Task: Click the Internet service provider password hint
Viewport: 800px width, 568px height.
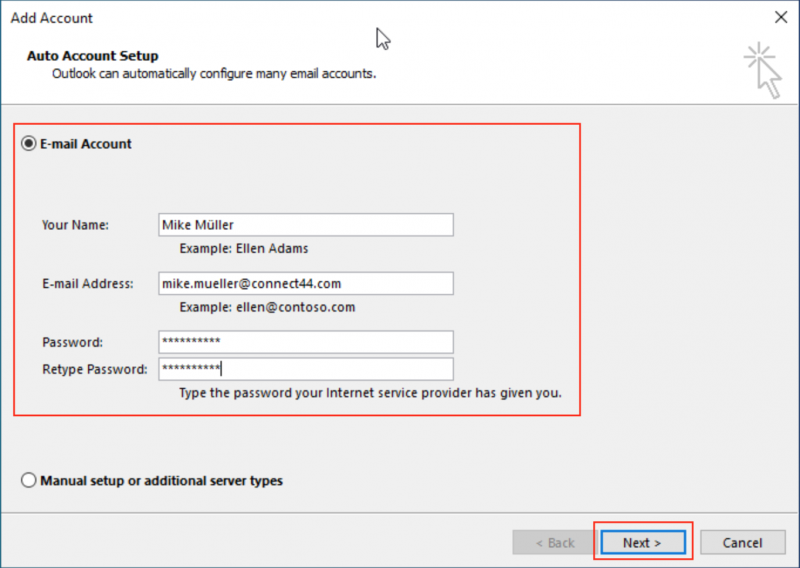Action: pyautogui.click(x=370, y=393)
